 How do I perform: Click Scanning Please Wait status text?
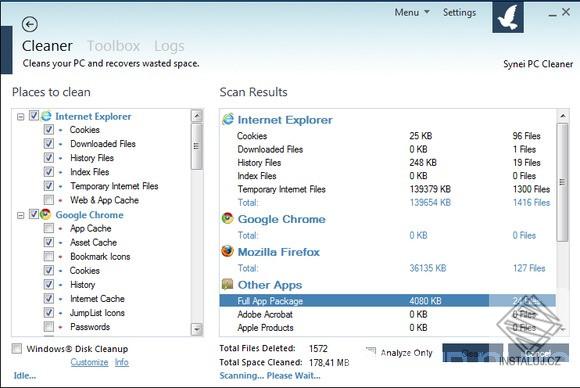[x=270, y=376]
